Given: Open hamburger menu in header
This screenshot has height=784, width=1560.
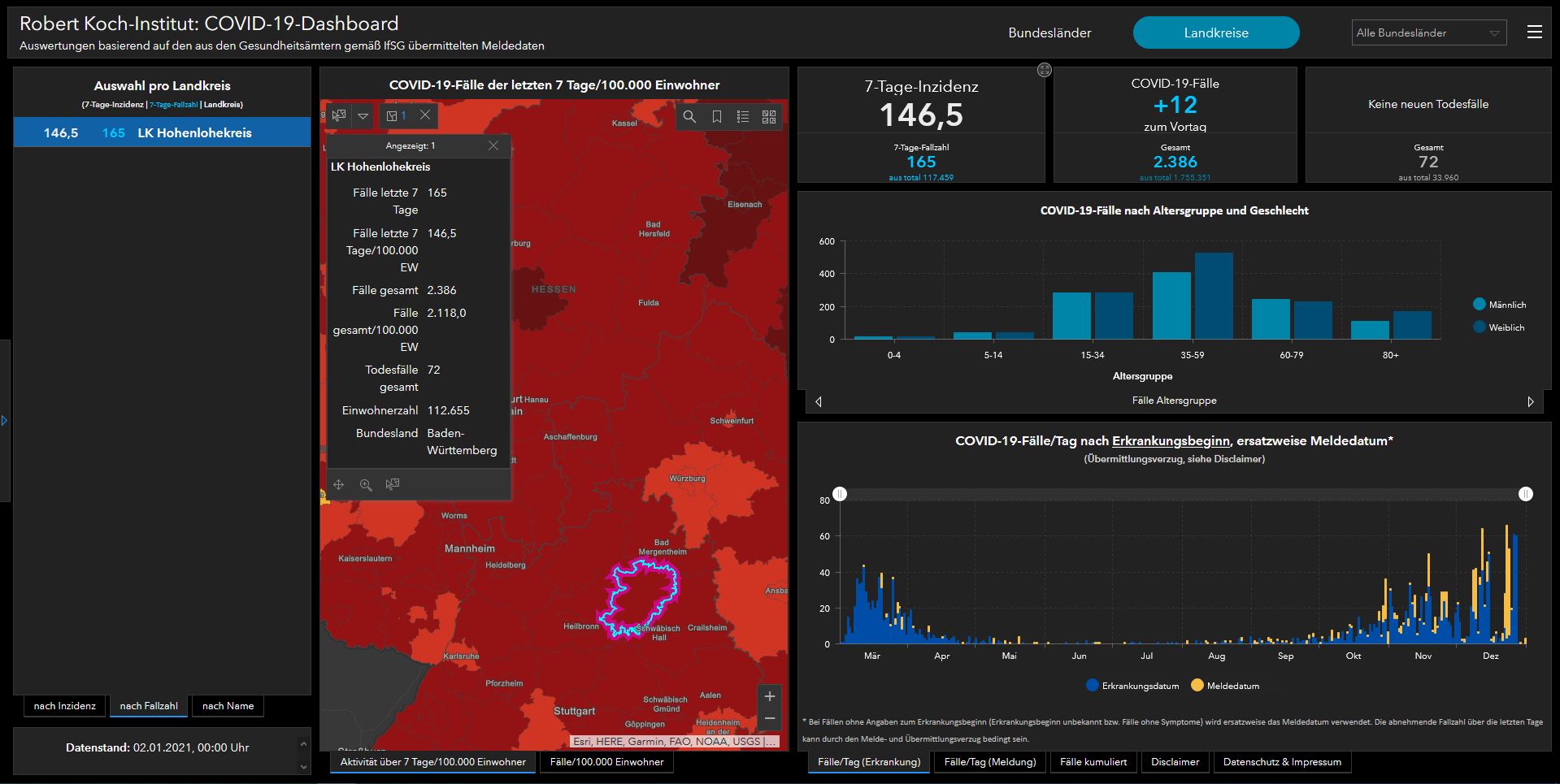Looking at the screenshot, I should coord(1534,32).
